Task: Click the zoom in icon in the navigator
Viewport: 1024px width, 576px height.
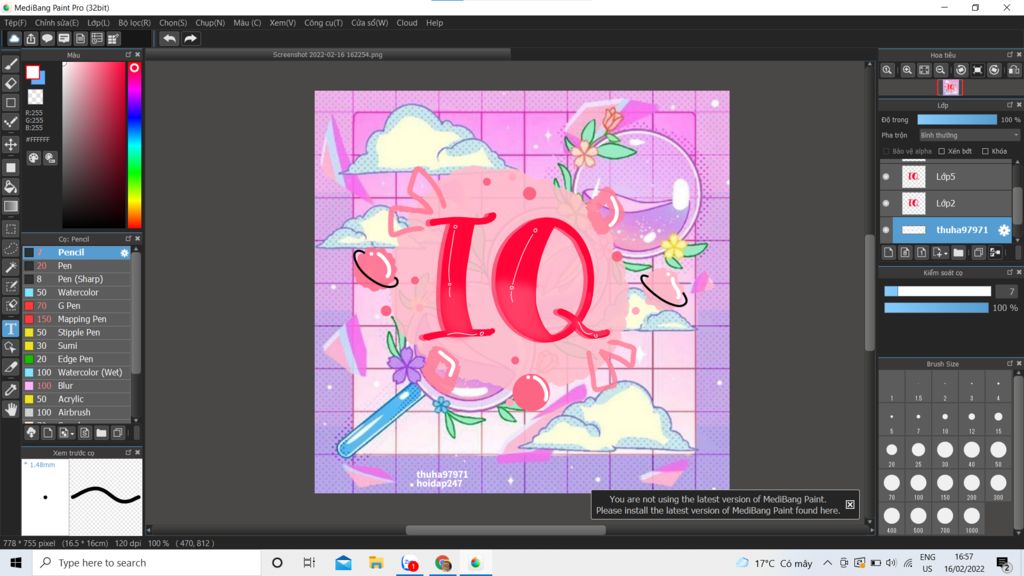Action: pyautogui.click(x=907, y=70)
